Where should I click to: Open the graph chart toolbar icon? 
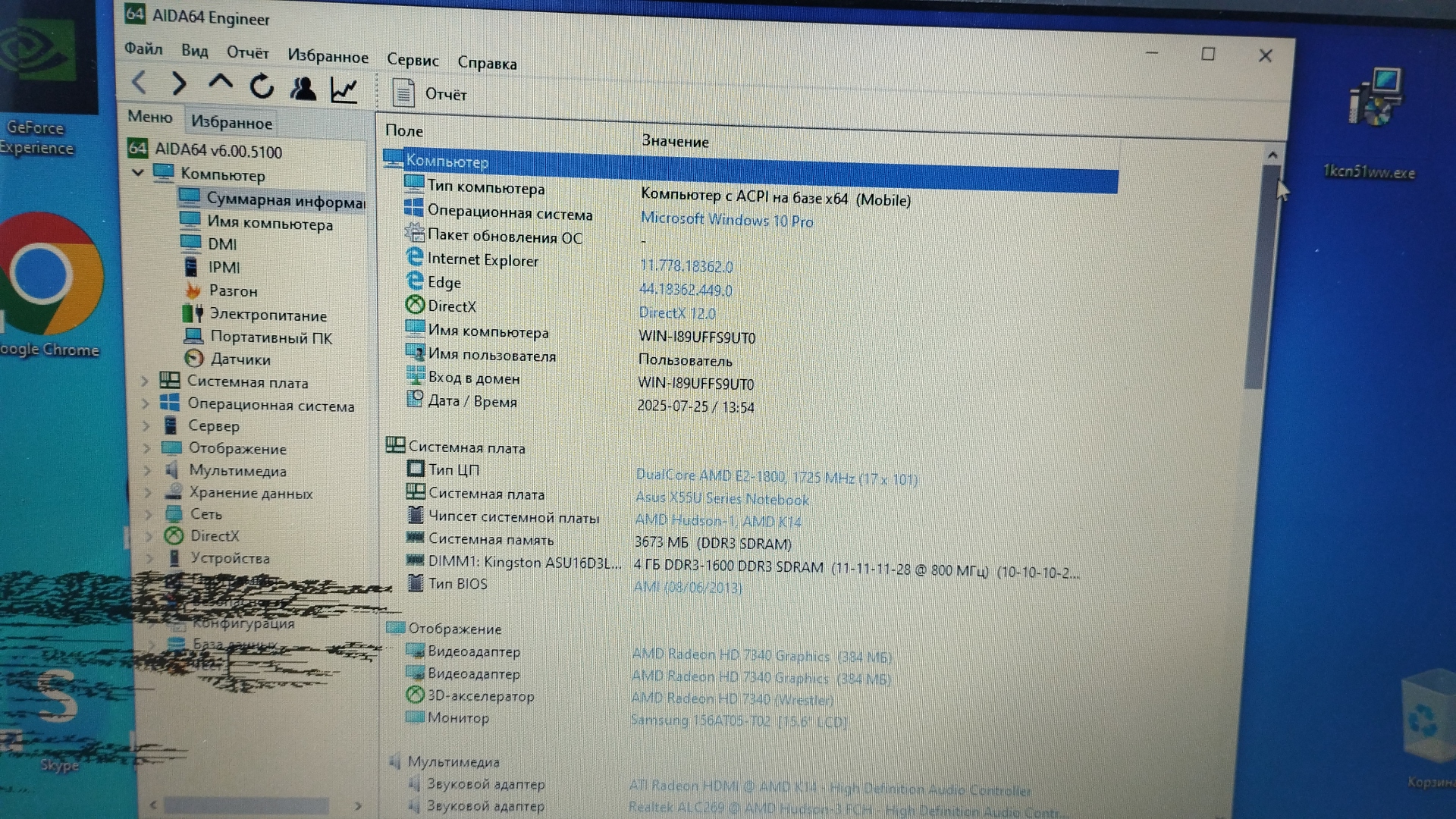[344, 90]
